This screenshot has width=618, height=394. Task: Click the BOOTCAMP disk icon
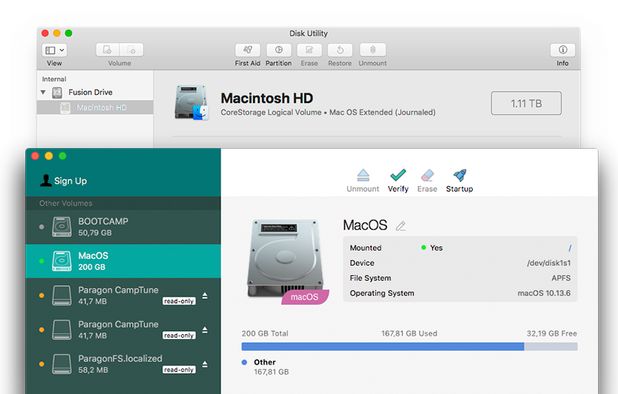[62, 227]
